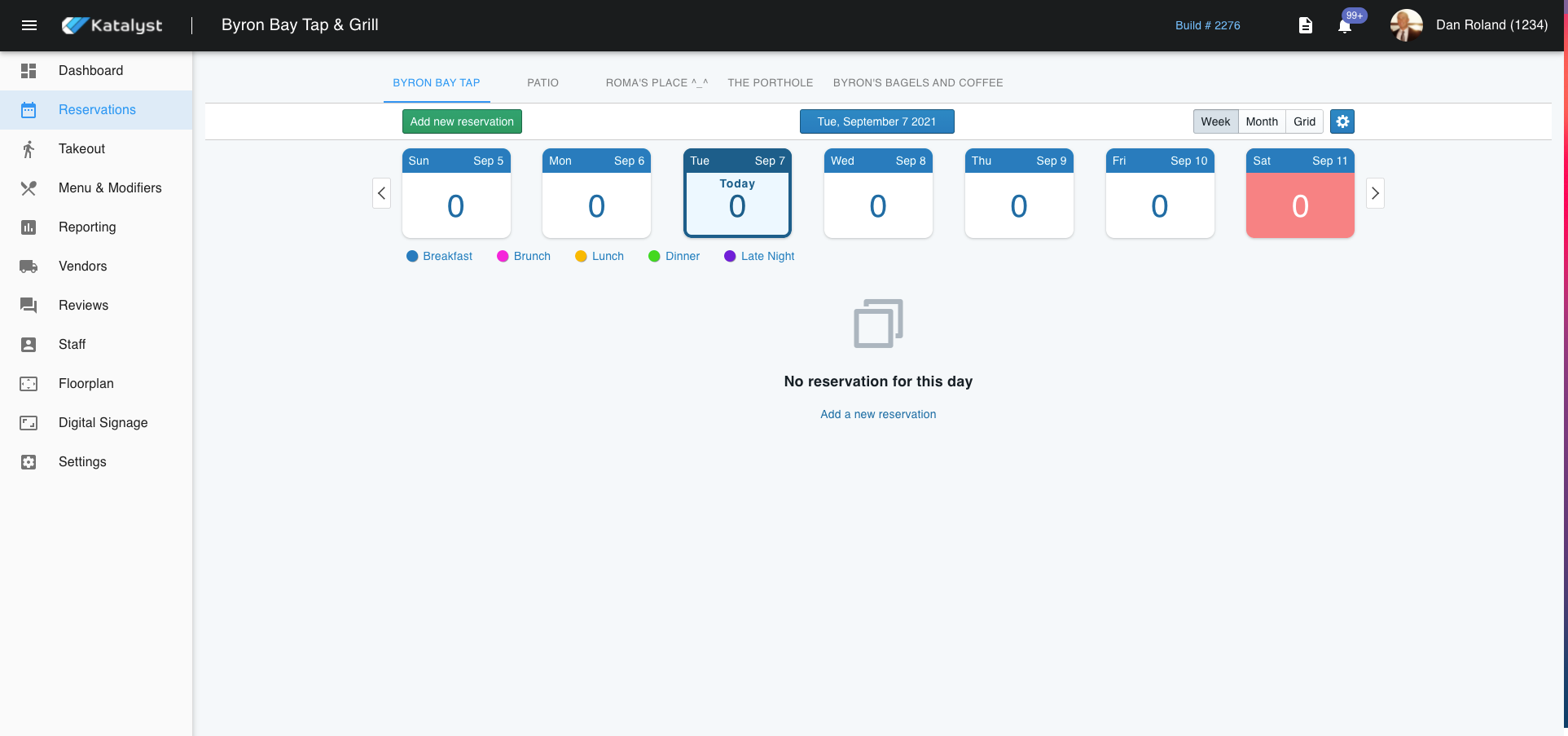Click the green Add new reservation button
This screenshot has width=1568, height=736.
point(462,121)
